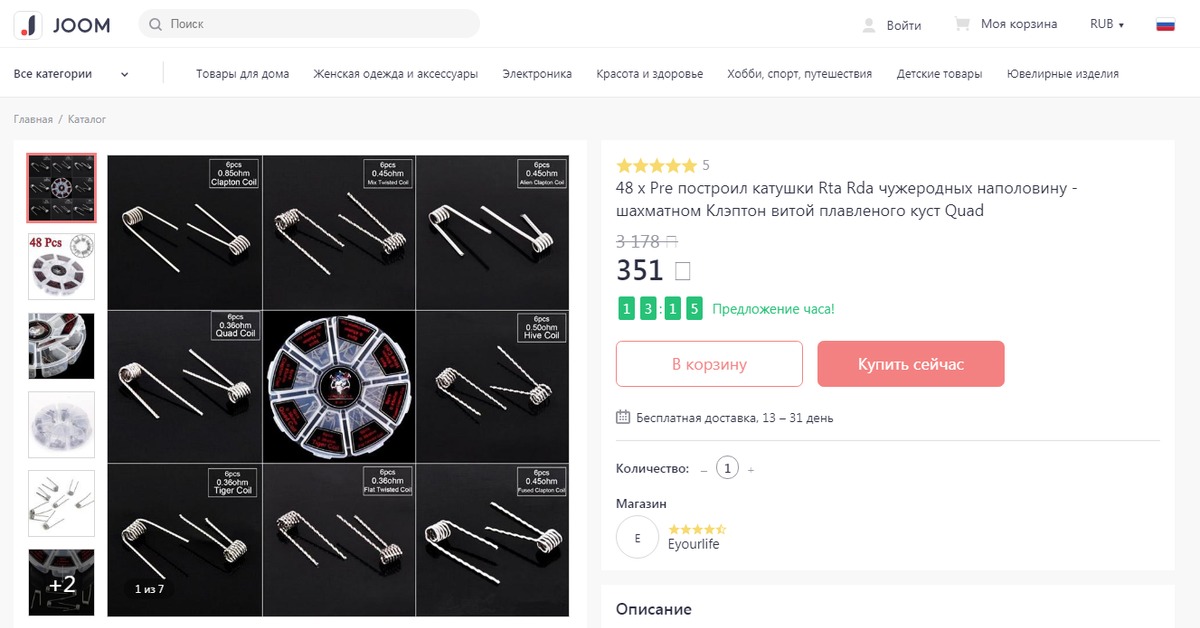This screenshot has width=1200, height=628.
Task: Open the Электроника category
Action: [537, 74]
